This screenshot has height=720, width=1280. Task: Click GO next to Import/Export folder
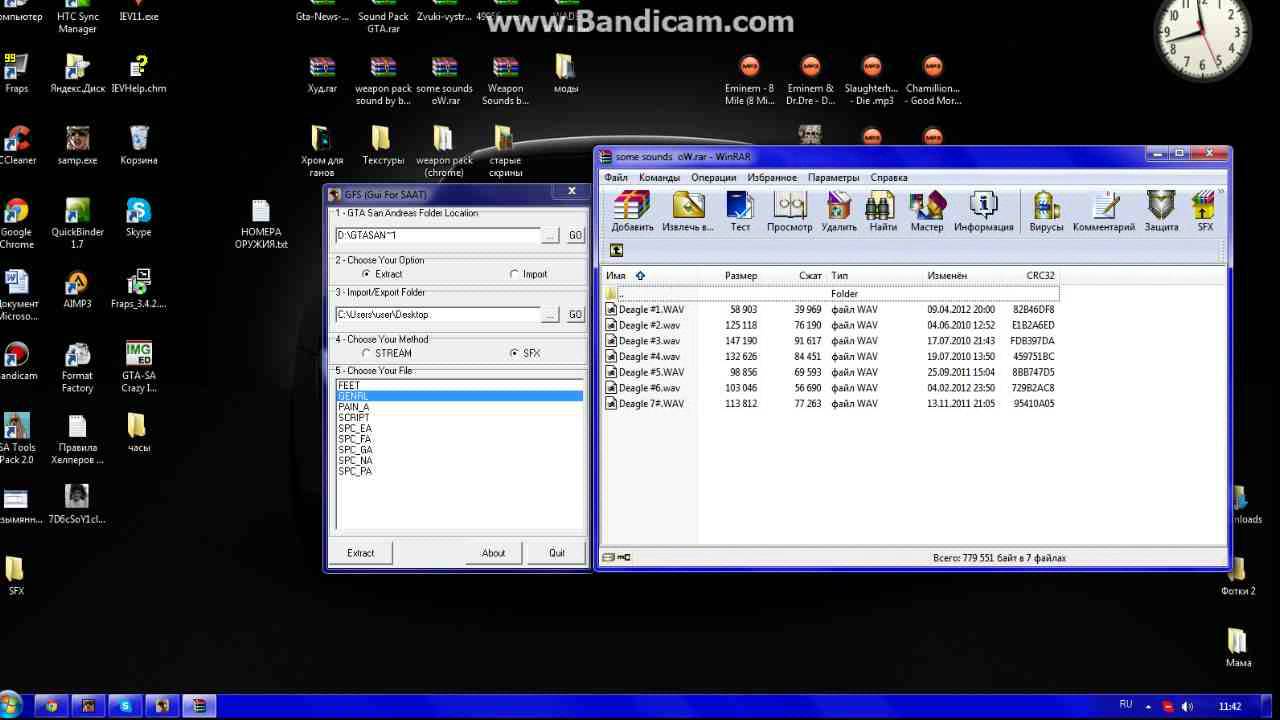click(x=575, y=315)
